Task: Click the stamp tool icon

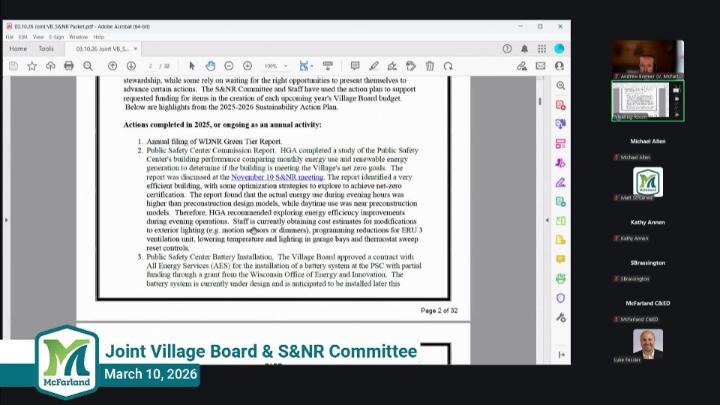Action: pos(411,66)
